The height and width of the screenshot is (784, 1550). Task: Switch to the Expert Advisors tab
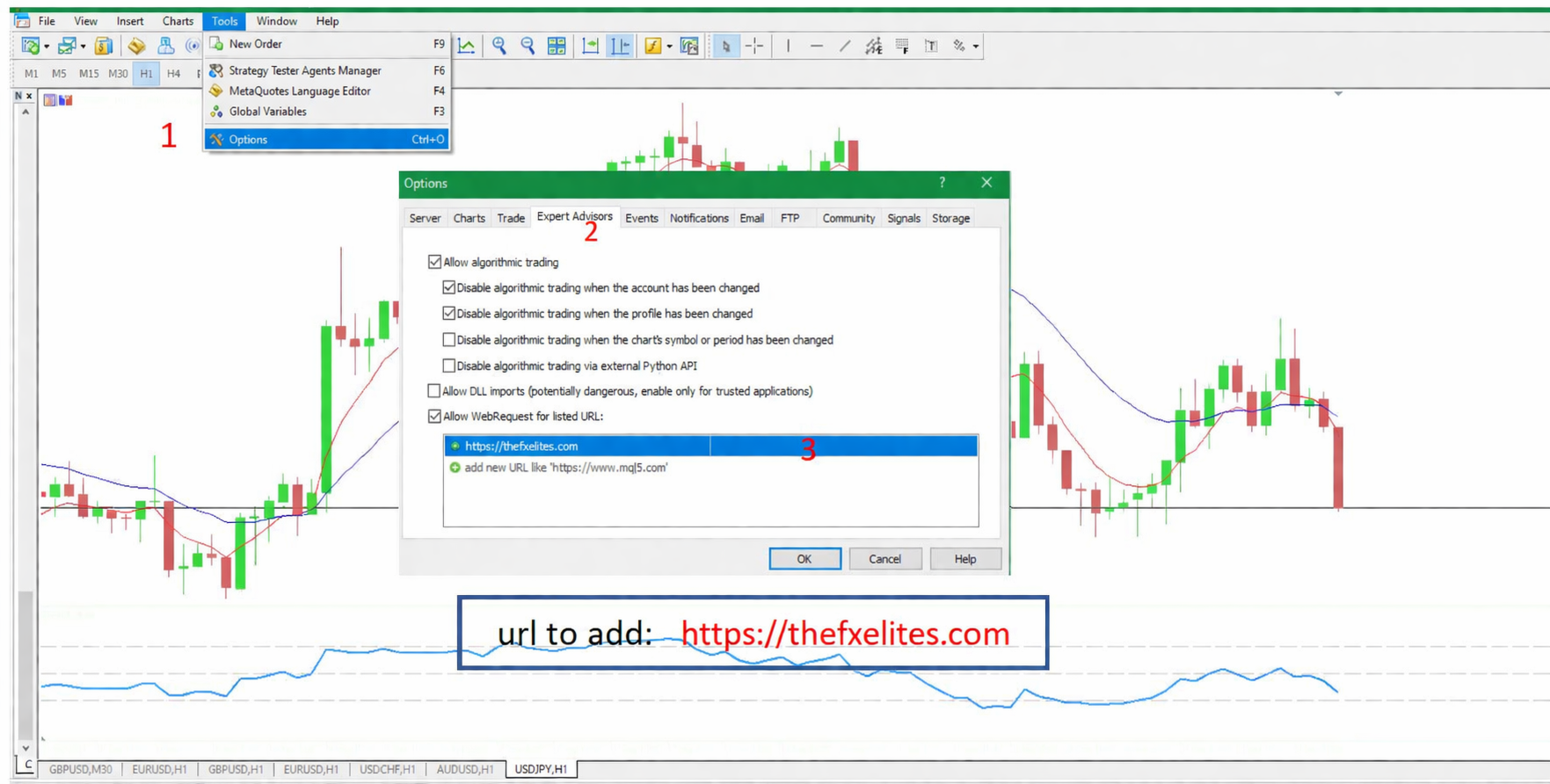click(x=575, y=217)
